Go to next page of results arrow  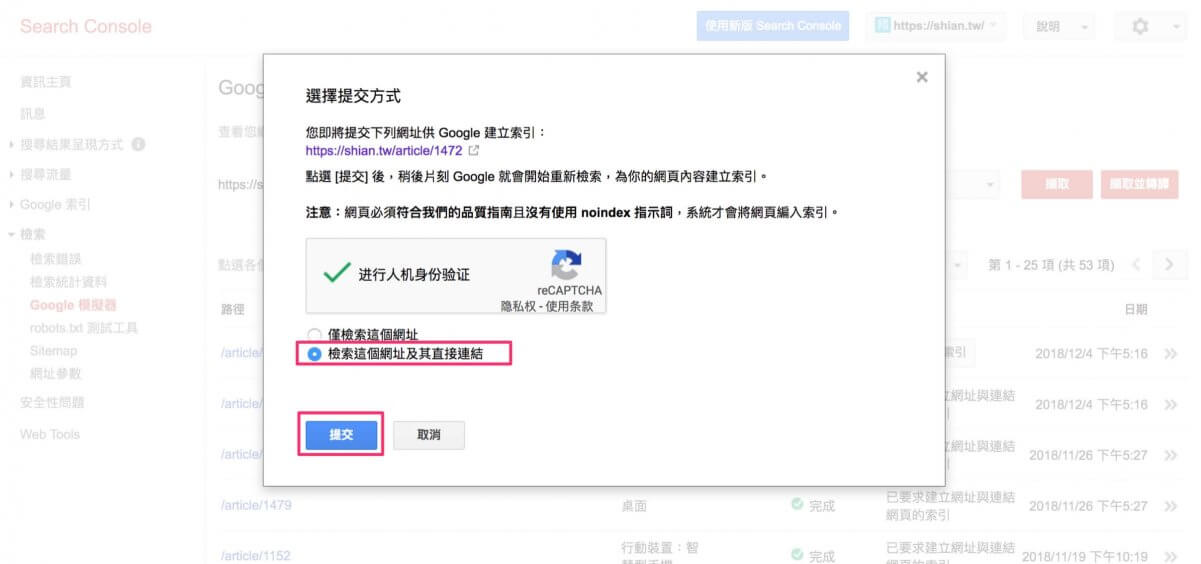click(1168, 265)
